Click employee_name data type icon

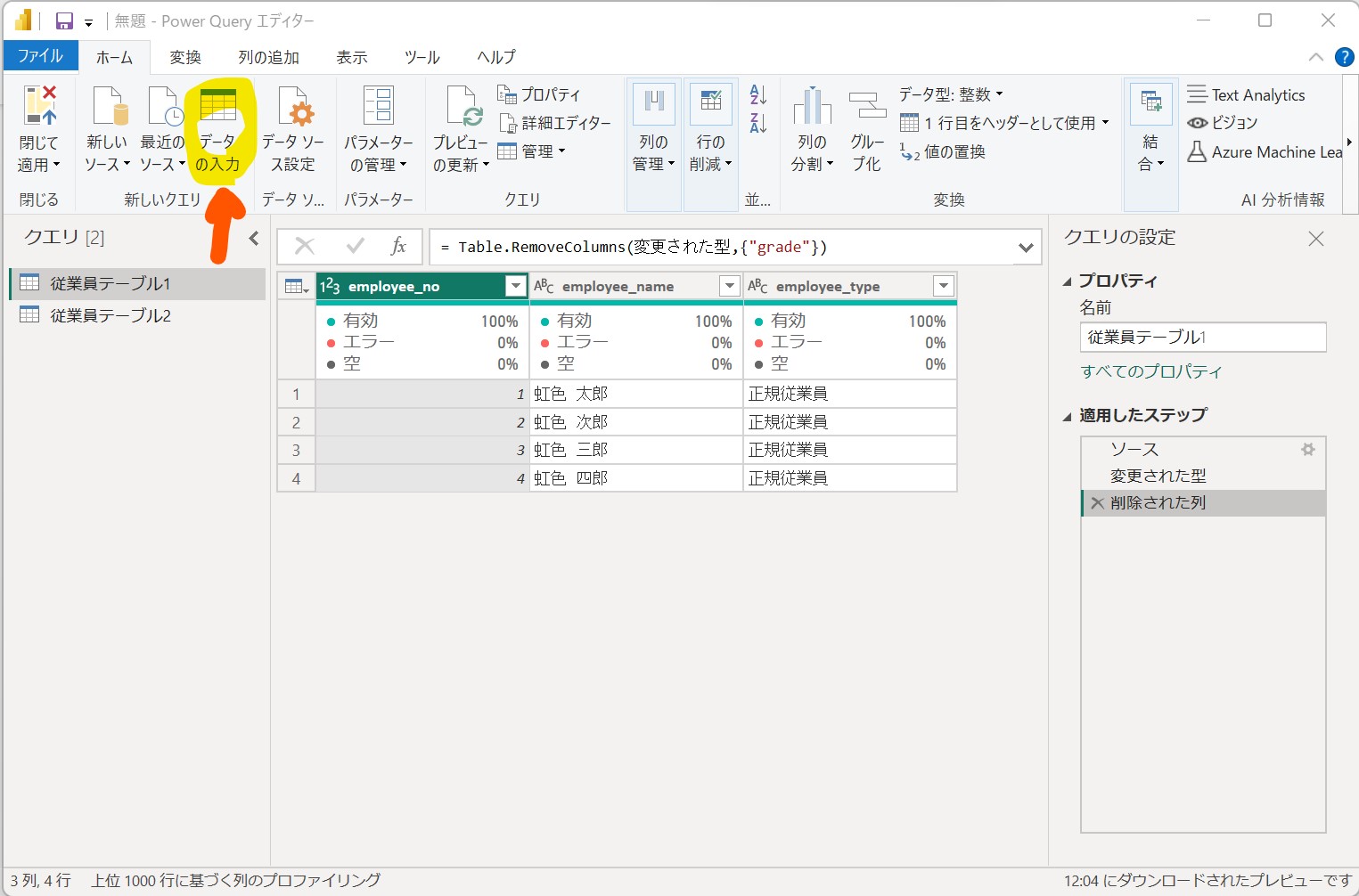544,286
